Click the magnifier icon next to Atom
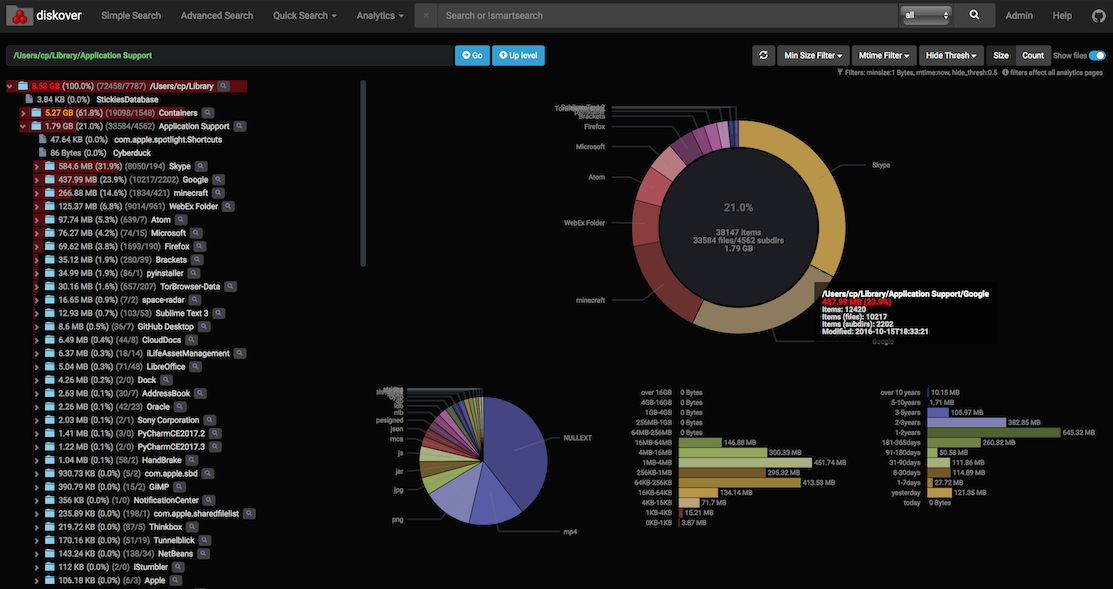This screenshot has width=1113, height=589. [181, 220]
